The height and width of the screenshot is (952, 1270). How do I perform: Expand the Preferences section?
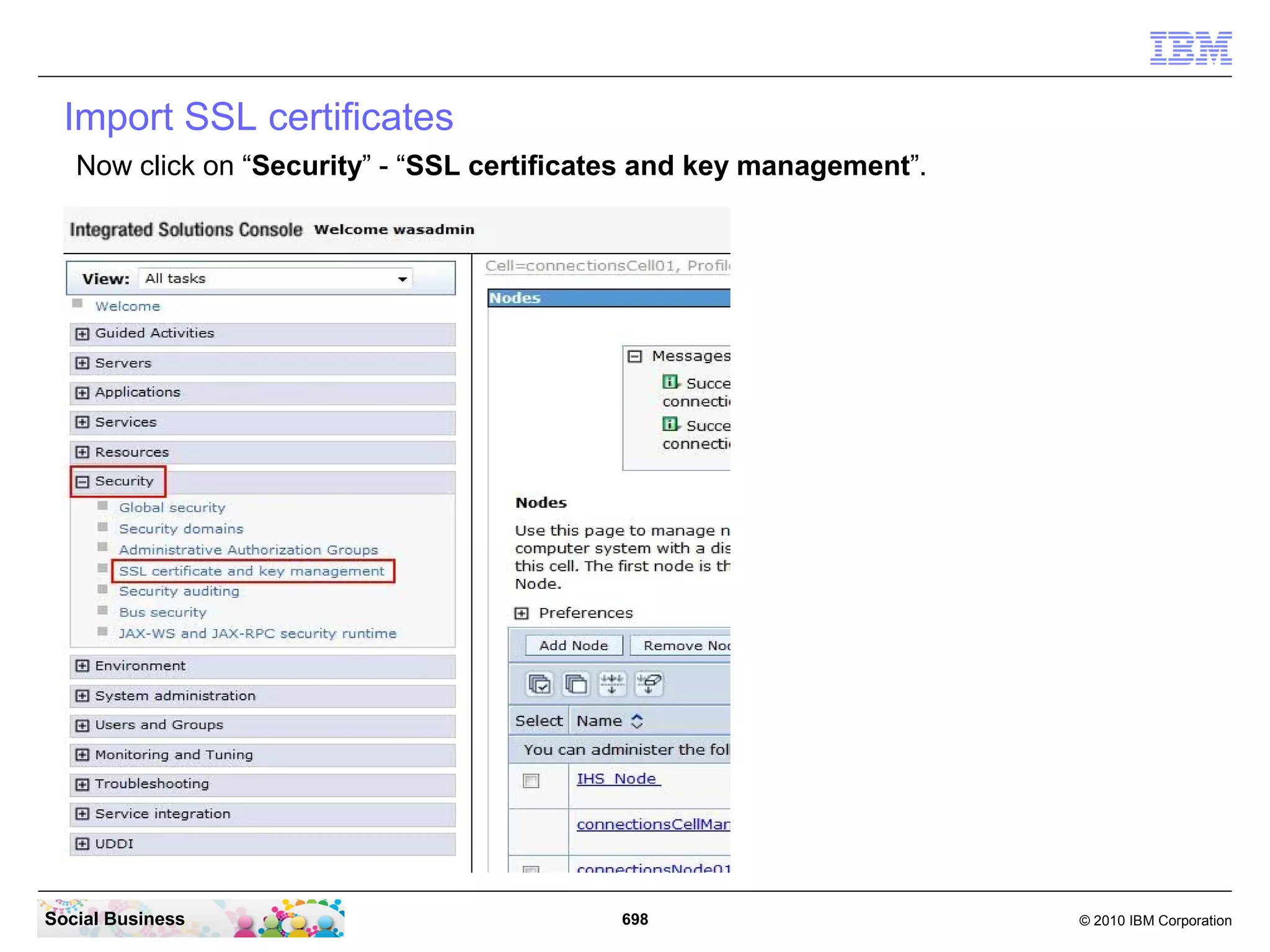click(522, 613)
